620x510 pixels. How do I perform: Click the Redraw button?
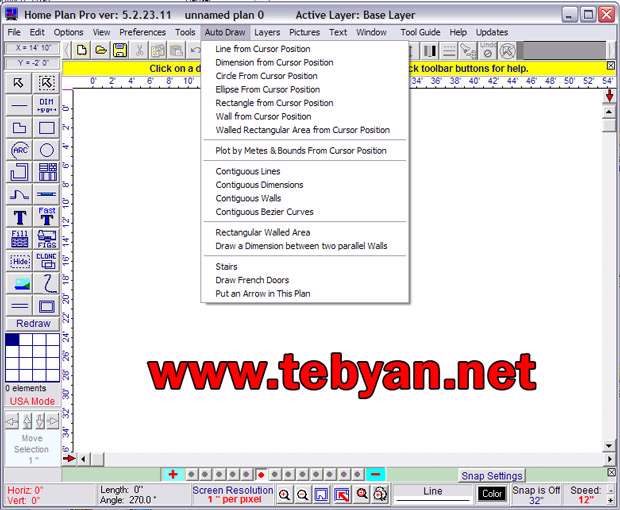click(33, 324)
